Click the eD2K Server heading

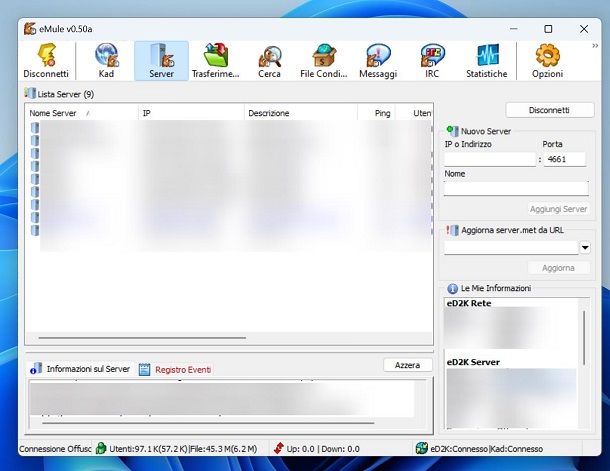[x=473, y=362]
